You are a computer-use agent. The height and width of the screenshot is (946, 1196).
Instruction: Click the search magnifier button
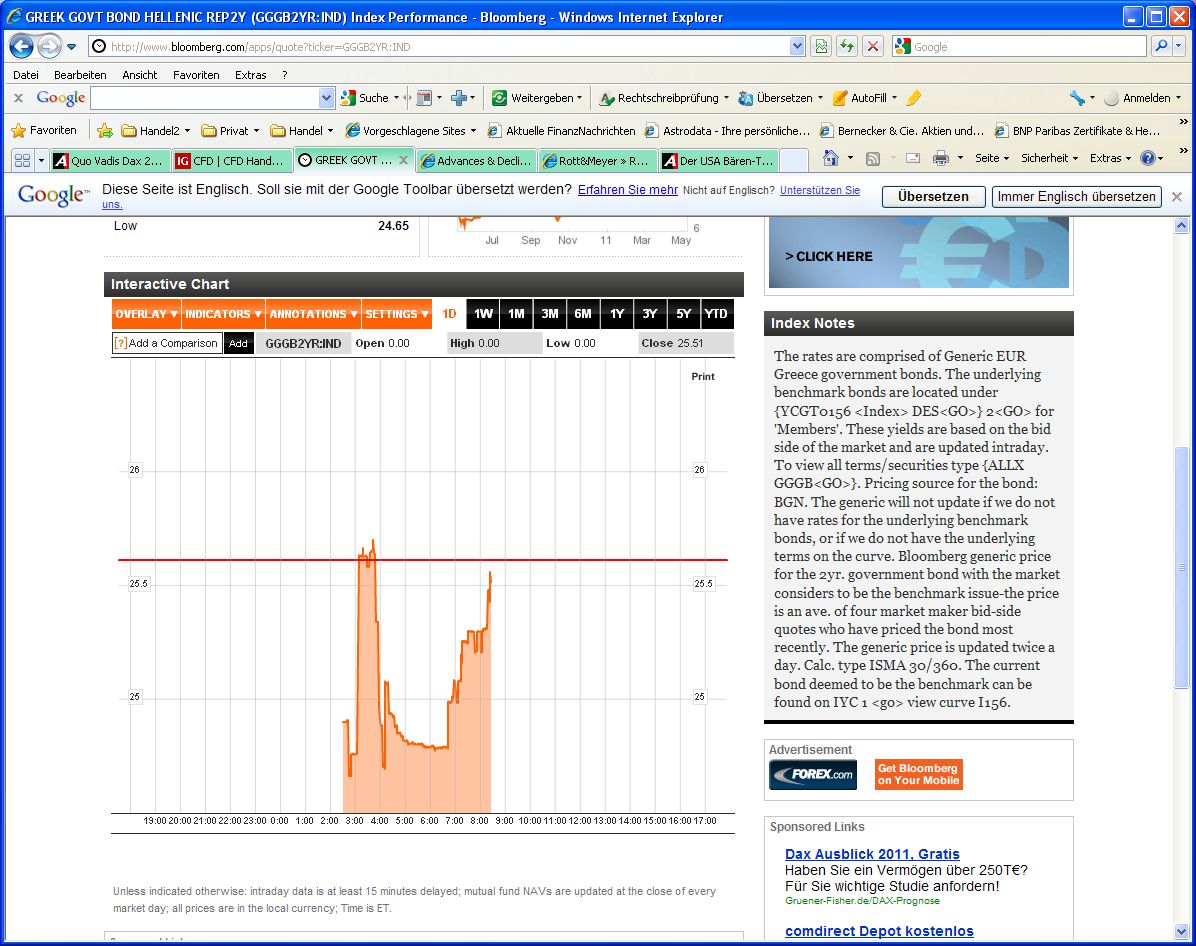point(1161,47)
